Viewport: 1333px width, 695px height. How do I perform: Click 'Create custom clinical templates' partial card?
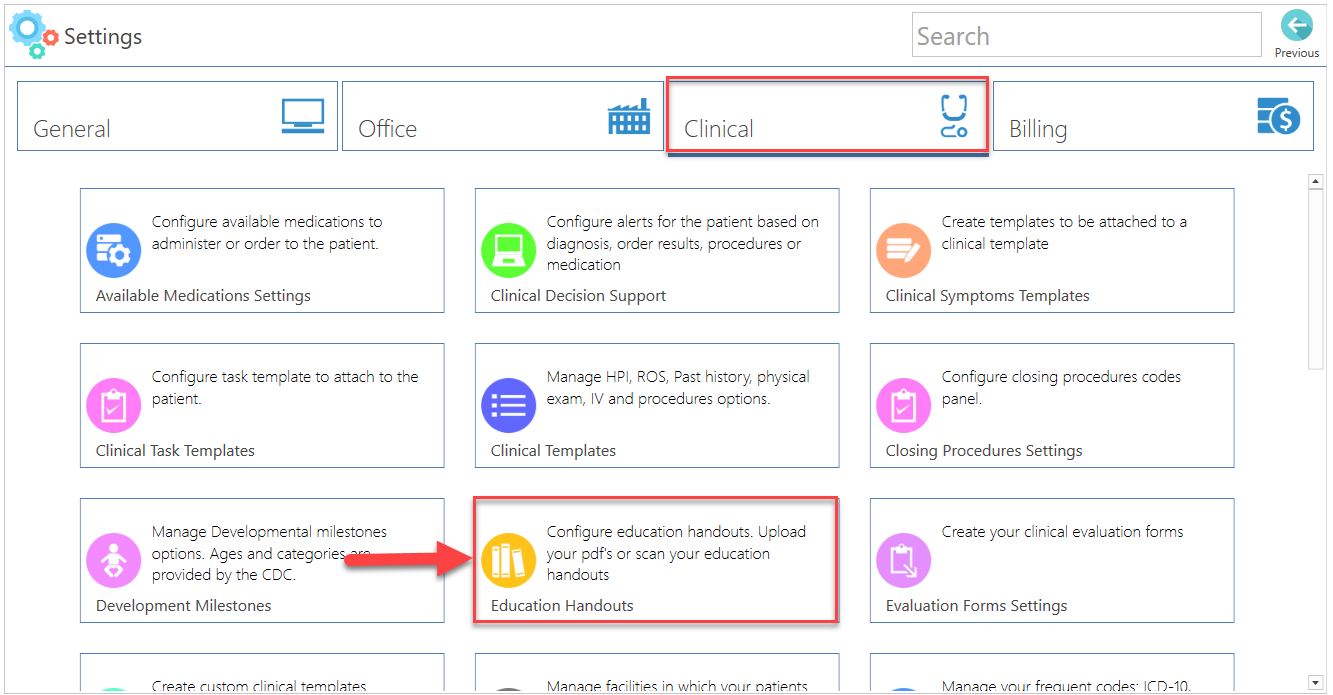pos(262,673)
